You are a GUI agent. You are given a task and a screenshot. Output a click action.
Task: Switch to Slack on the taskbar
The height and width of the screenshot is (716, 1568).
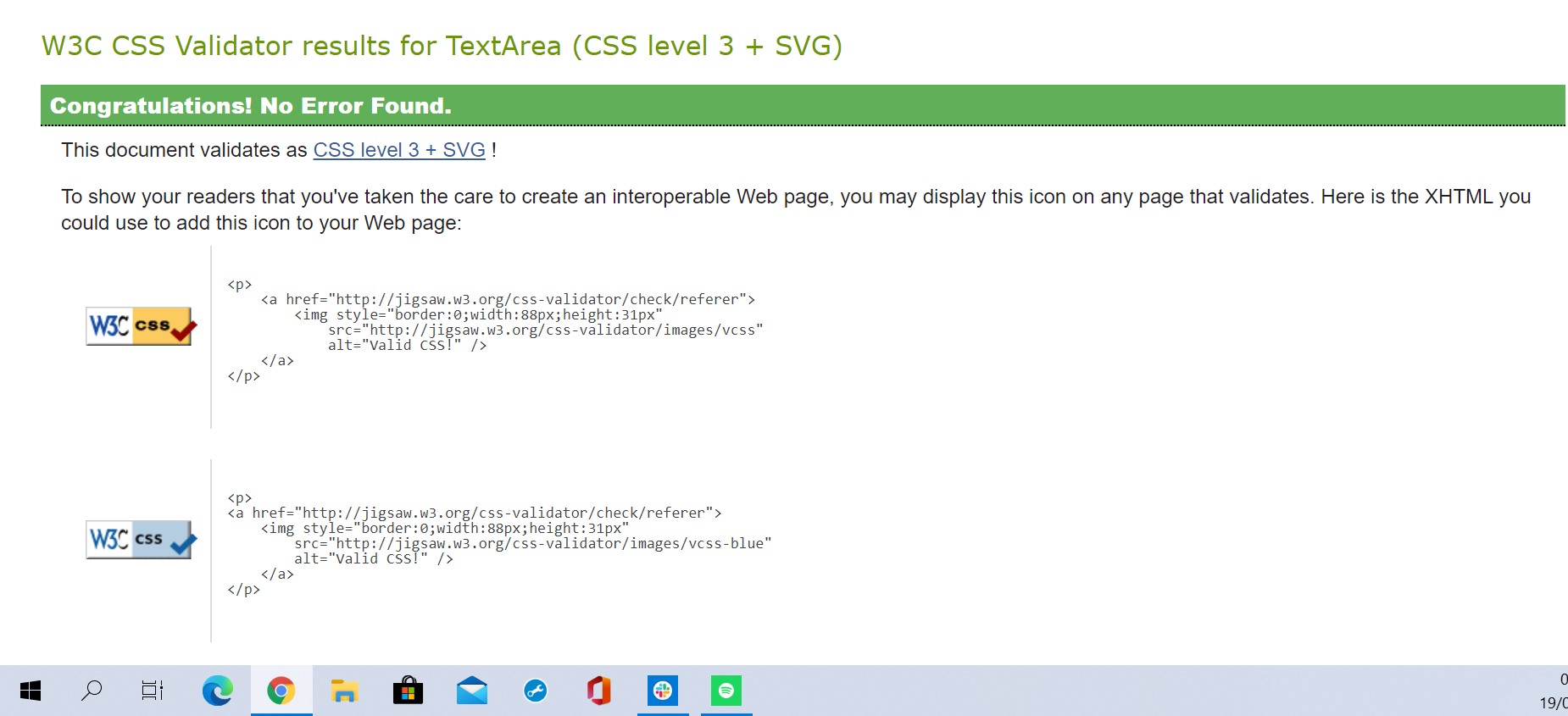tap(663, 691)
